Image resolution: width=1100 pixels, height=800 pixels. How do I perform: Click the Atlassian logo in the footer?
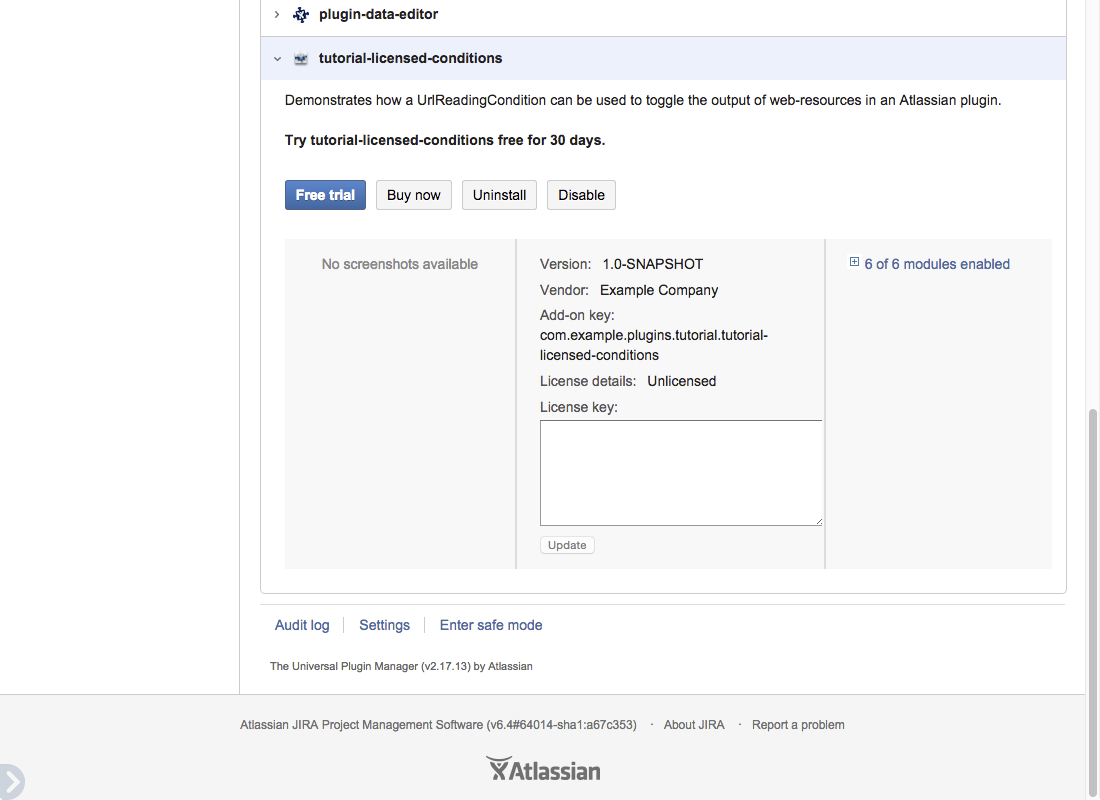[x=543, y=769]
